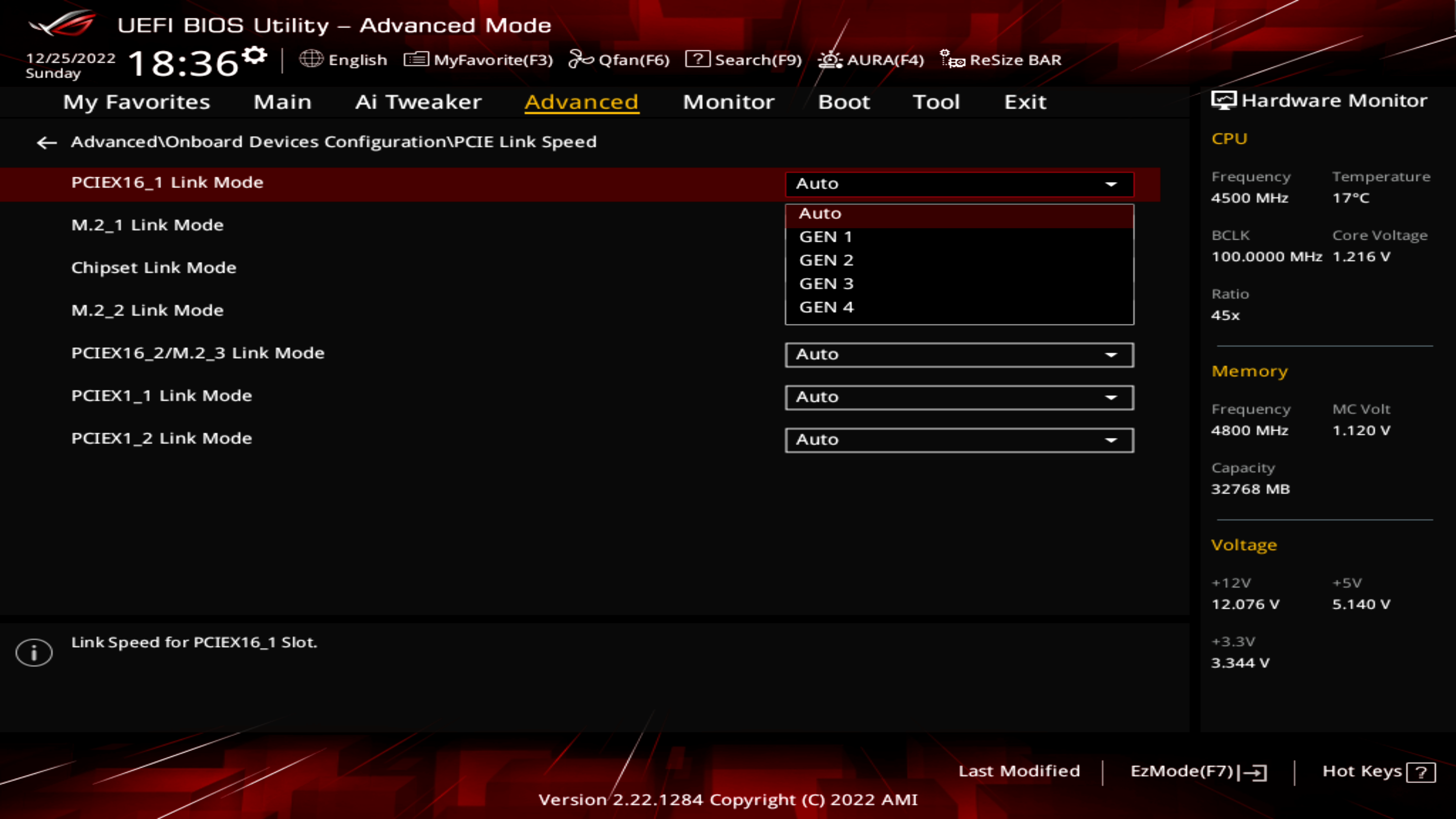This screenshot has height=819, width=1456.
Task: Expand PCIEX16_2/M.2_3 Link Mode dropdown
Action: pyautogui.click(x=1112, y=354)
